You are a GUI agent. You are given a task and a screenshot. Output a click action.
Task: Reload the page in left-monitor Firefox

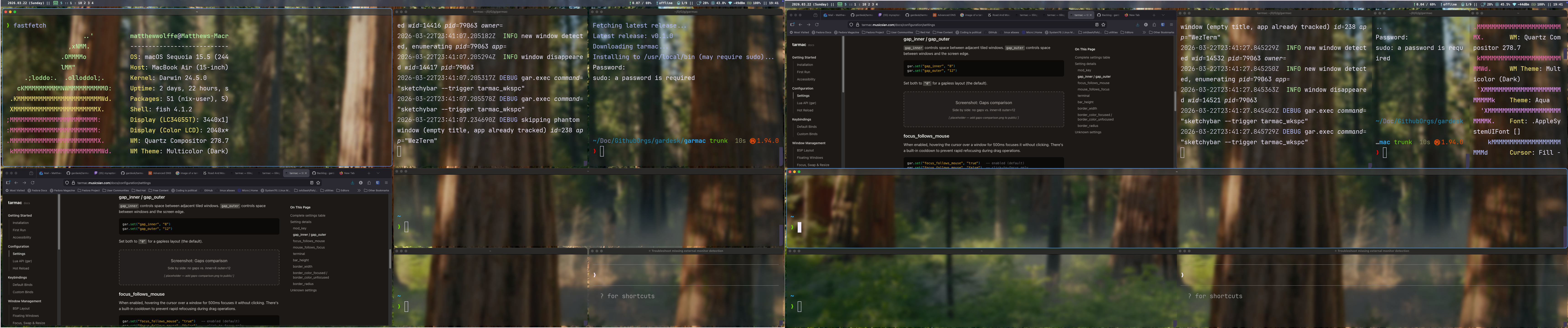pyautogui.click(x=33, y=182)
